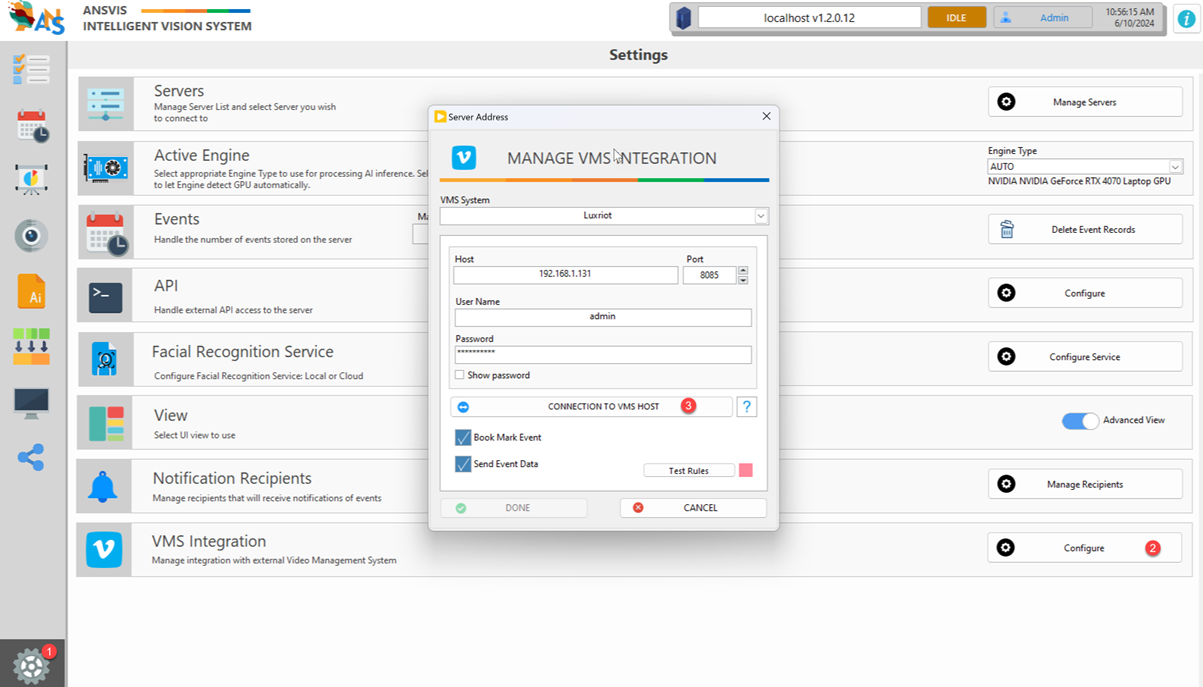Image resolution: width=1203 pixels, height=687 pixels.
Task: Click the Host IP address field
Action: click(565, 275)
